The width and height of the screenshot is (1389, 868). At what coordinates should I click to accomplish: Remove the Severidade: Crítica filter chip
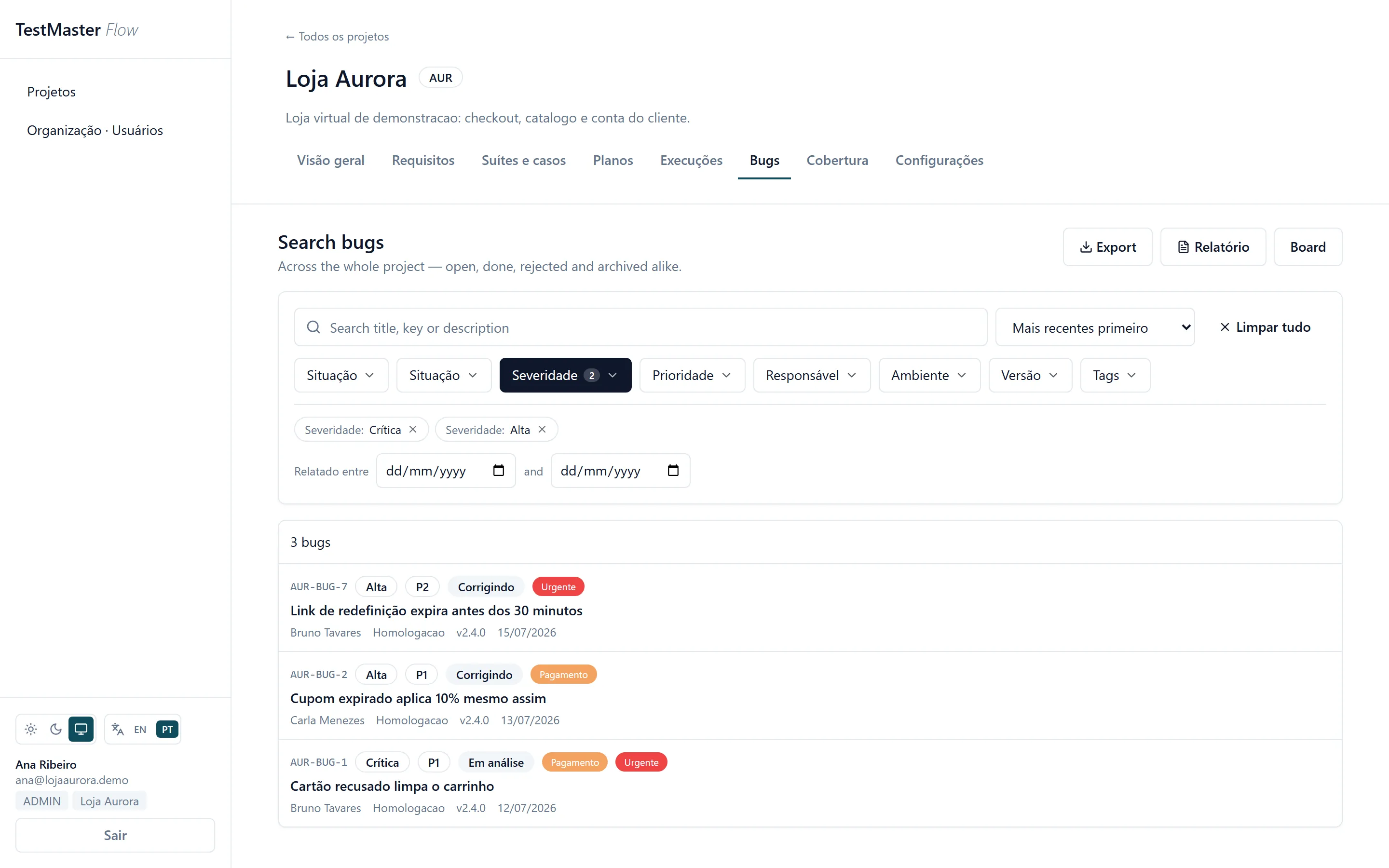[x=413, y=429]
